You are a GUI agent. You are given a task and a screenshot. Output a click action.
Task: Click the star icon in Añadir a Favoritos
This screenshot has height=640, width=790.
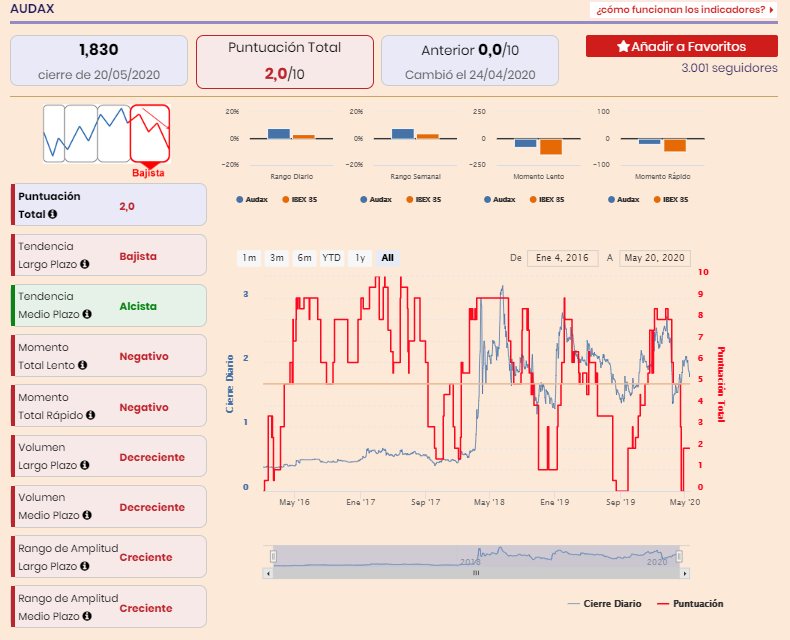pyautogui.click(x=623, y=46)
